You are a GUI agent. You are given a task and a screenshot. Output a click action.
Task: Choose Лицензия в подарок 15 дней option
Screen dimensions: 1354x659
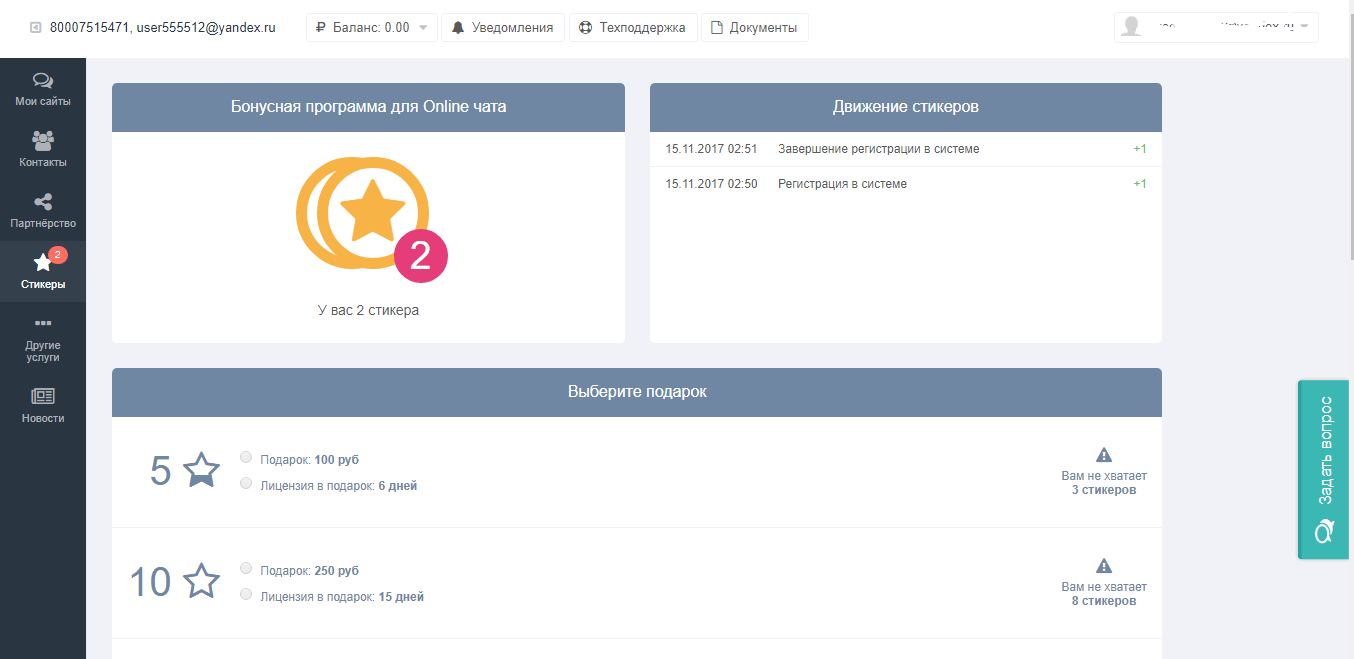pos(246,595)
